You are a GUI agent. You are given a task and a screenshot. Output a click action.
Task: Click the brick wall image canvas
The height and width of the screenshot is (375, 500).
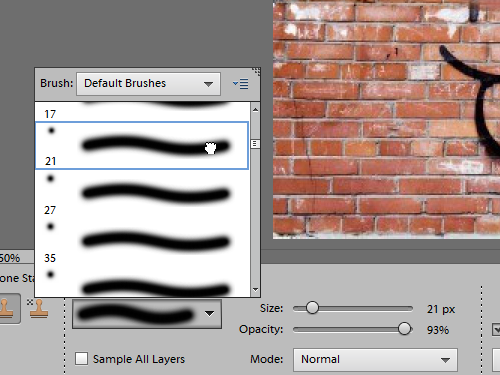point(387,119)
